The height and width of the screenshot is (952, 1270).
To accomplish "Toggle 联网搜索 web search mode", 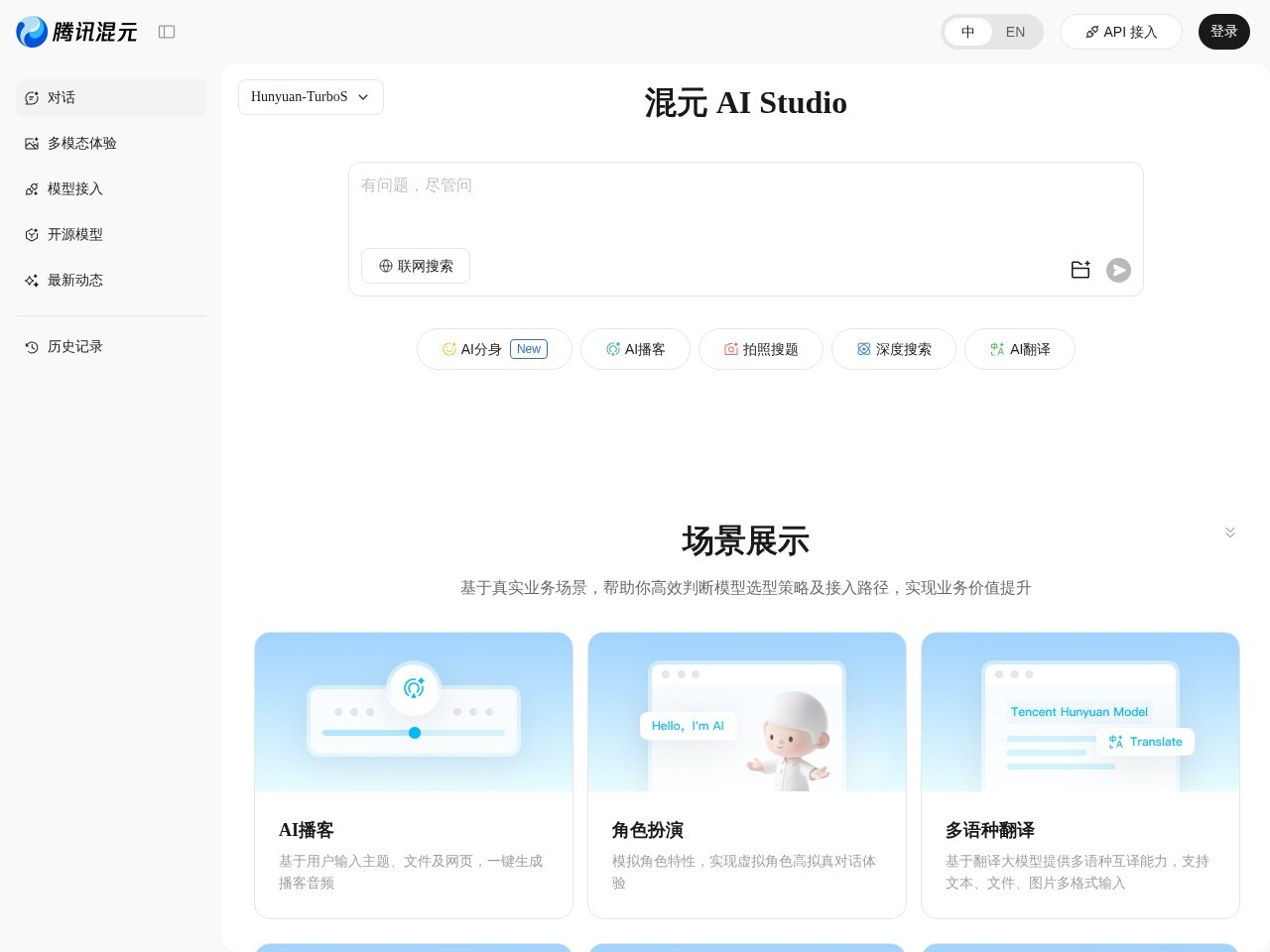I will click(416, 266).
